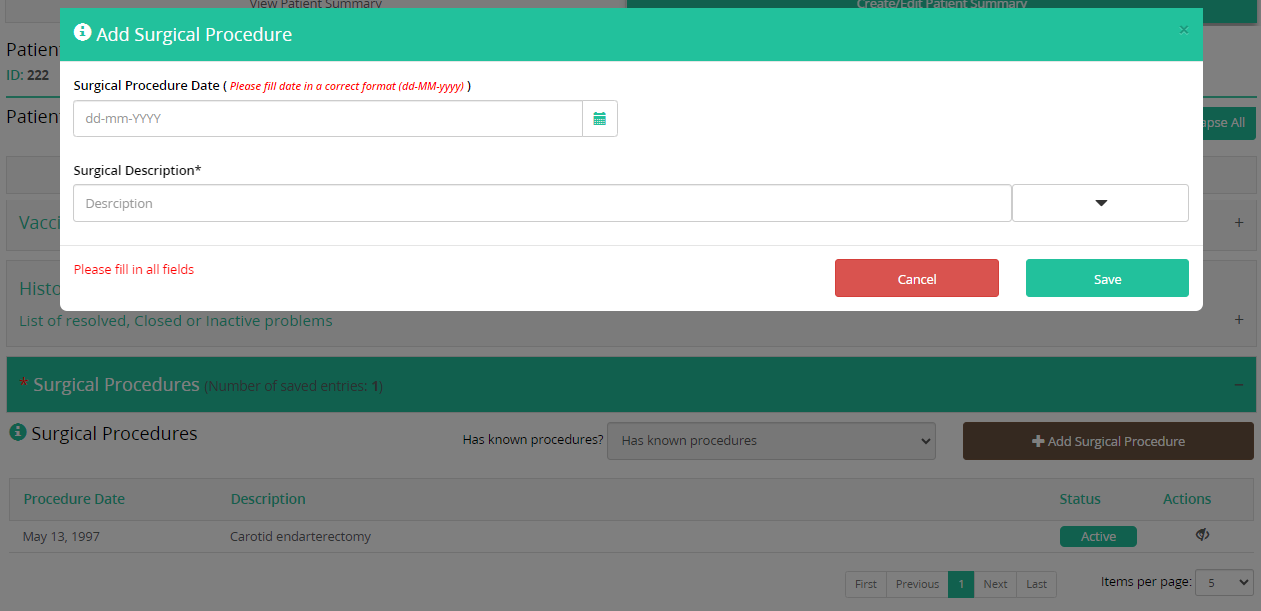Change the Items per page selector
This screenshot has width=1261, height=611.
[x=1226, y=582]
